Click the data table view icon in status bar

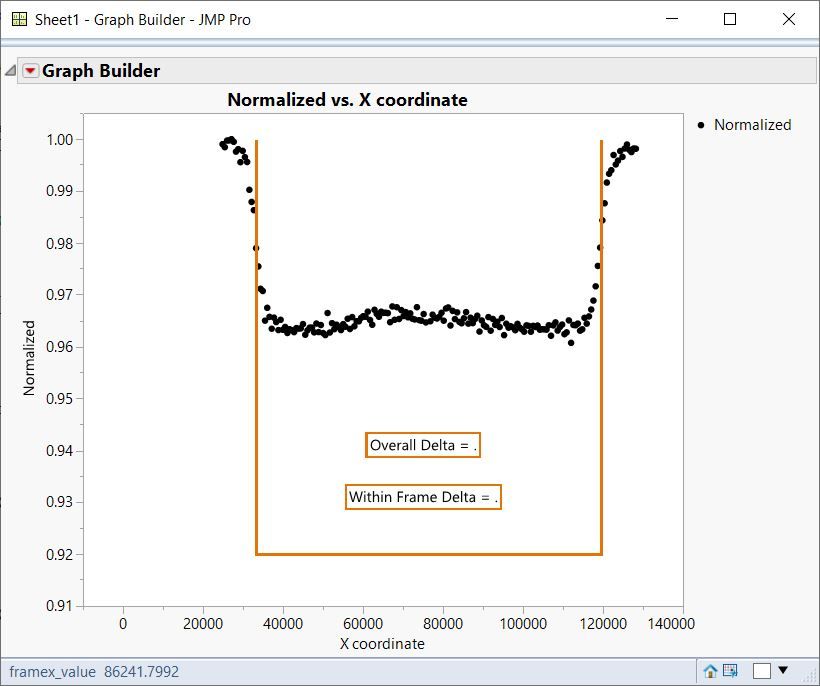click(x=730, y=671)
